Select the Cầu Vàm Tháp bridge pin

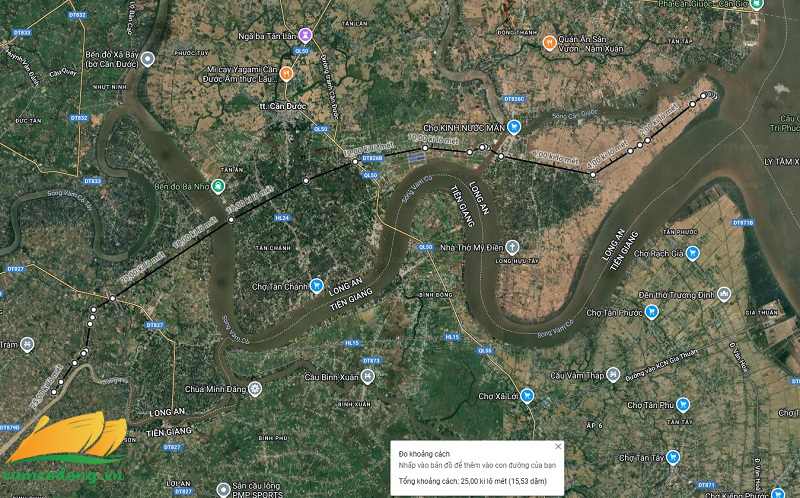tap(613, 375)
